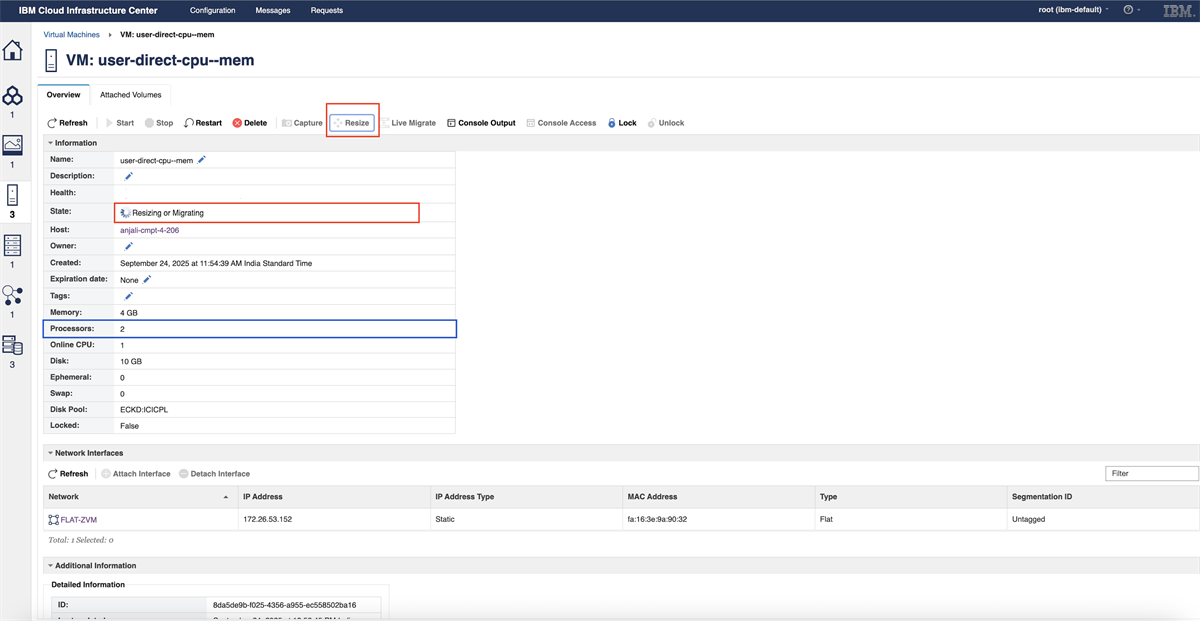This screenshot has width=1200, height=621.
Task: Start the virtual machine
Action: (119, 123)
